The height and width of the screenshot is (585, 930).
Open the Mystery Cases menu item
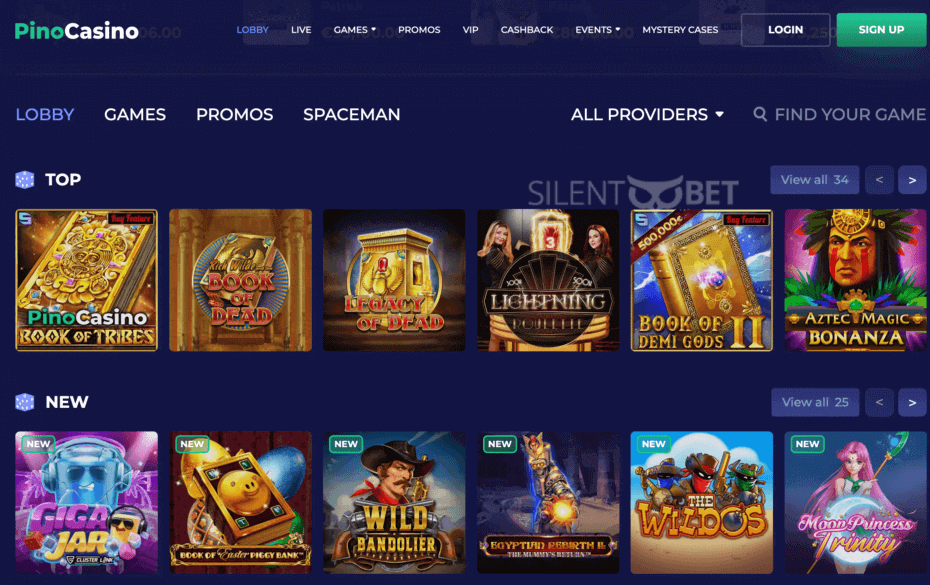coord(680,30)
